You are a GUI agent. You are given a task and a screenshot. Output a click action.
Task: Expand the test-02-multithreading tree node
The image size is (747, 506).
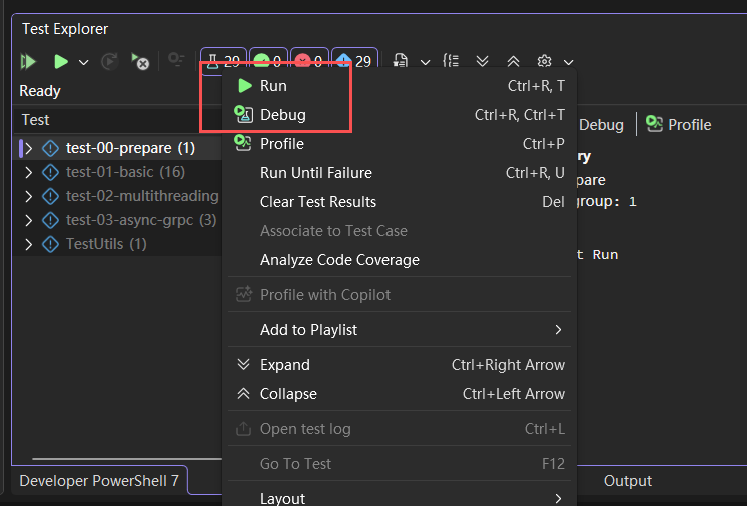[29, 196]
